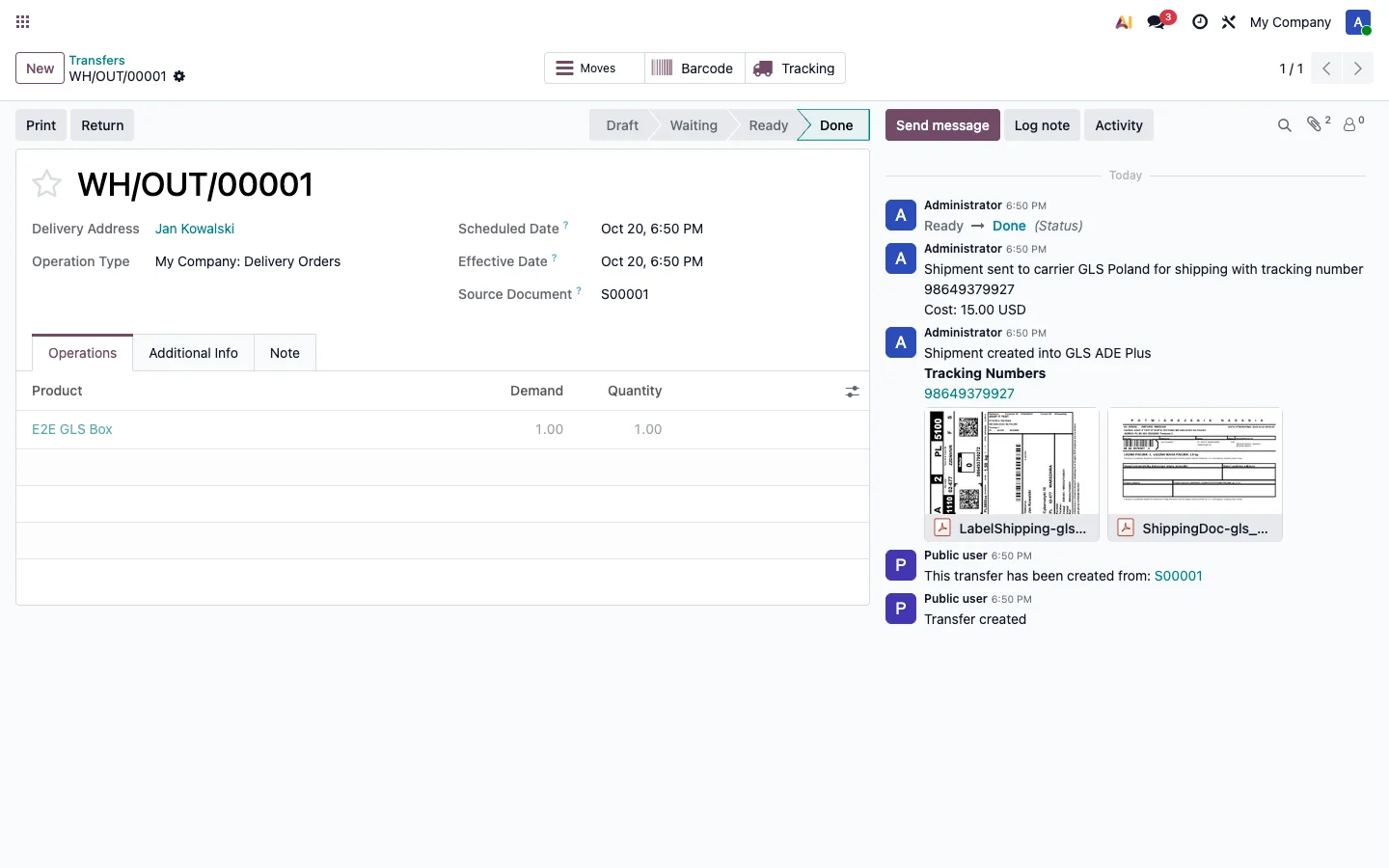Click the New button
The height and width of the screenshot is (868, 1389).
coord(41,68)
